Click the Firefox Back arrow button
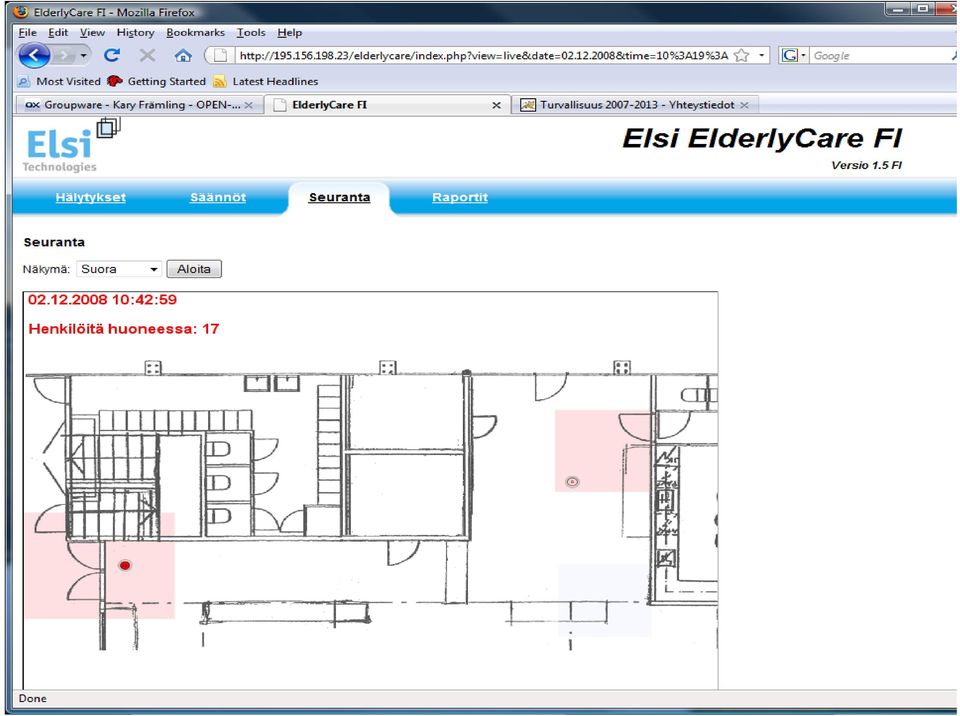Image resolution: width=960 pixels, height=716 pixels. (x=34, y=56)
